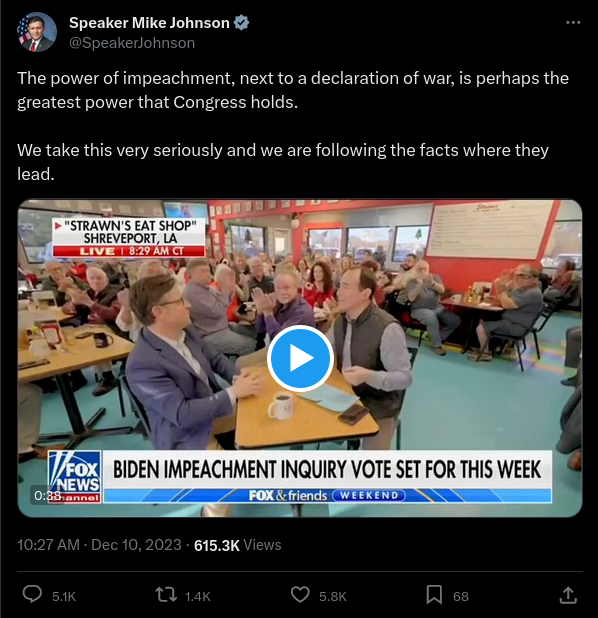Click the tweet text about impeachment power
598x618 pixels.
293,126
